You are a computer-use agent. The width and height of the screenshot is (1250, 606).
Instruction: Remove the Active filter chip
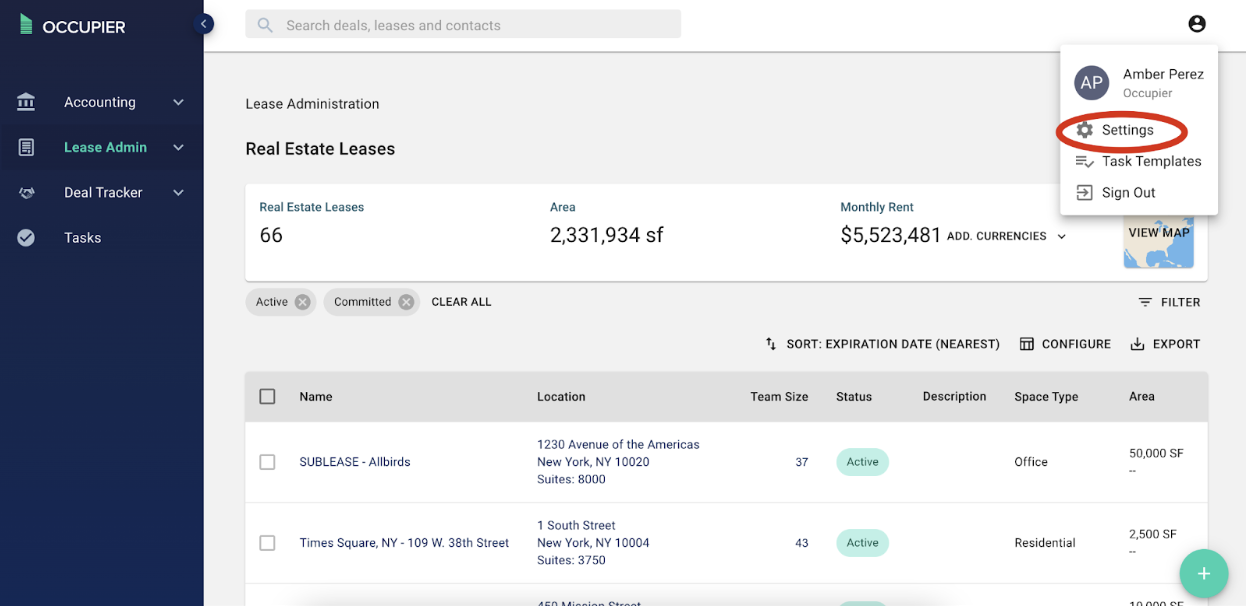point(303,302)
